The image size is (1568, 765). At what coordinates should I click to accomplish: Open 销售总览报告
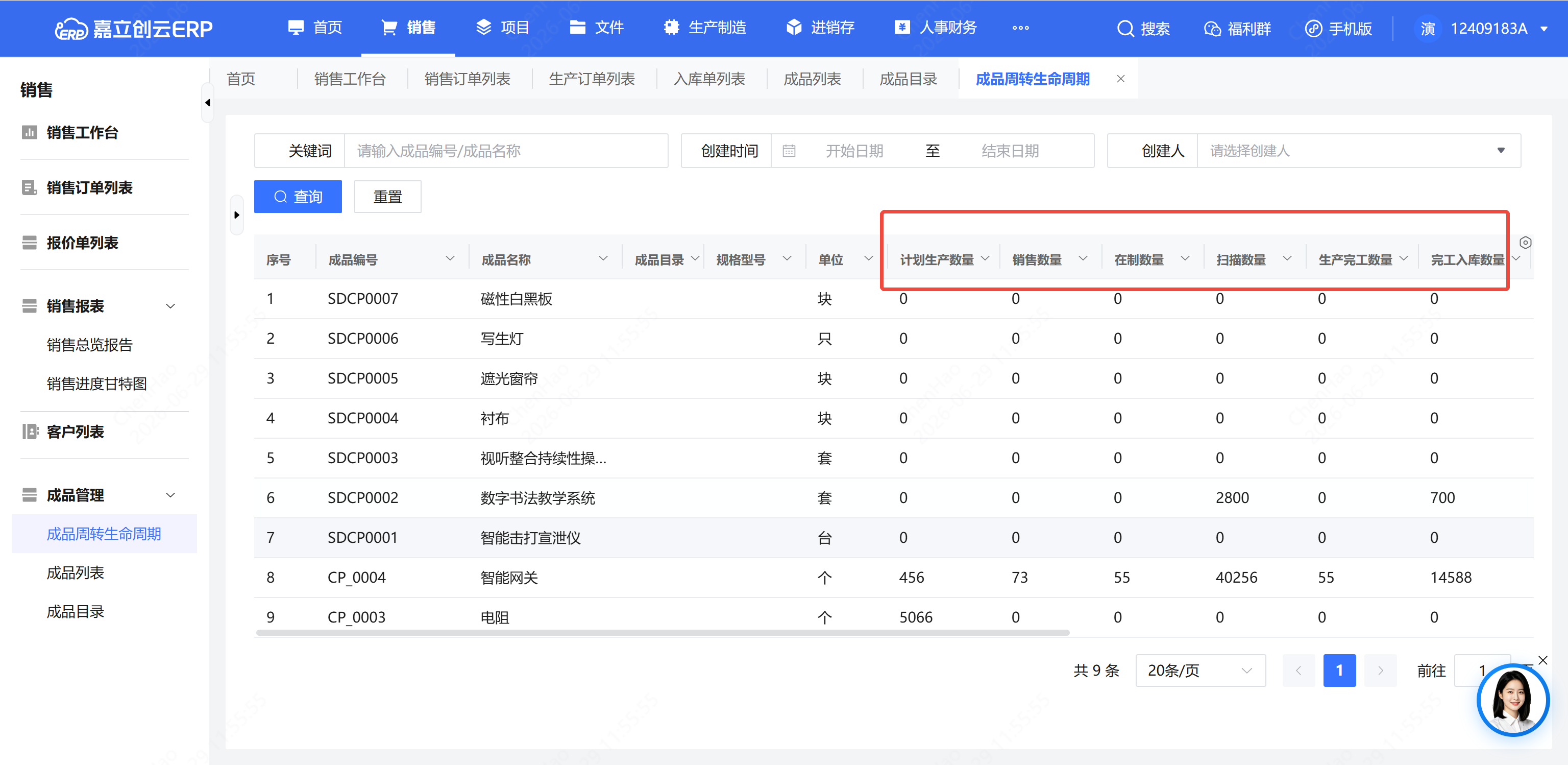click(x=89, y=345)
